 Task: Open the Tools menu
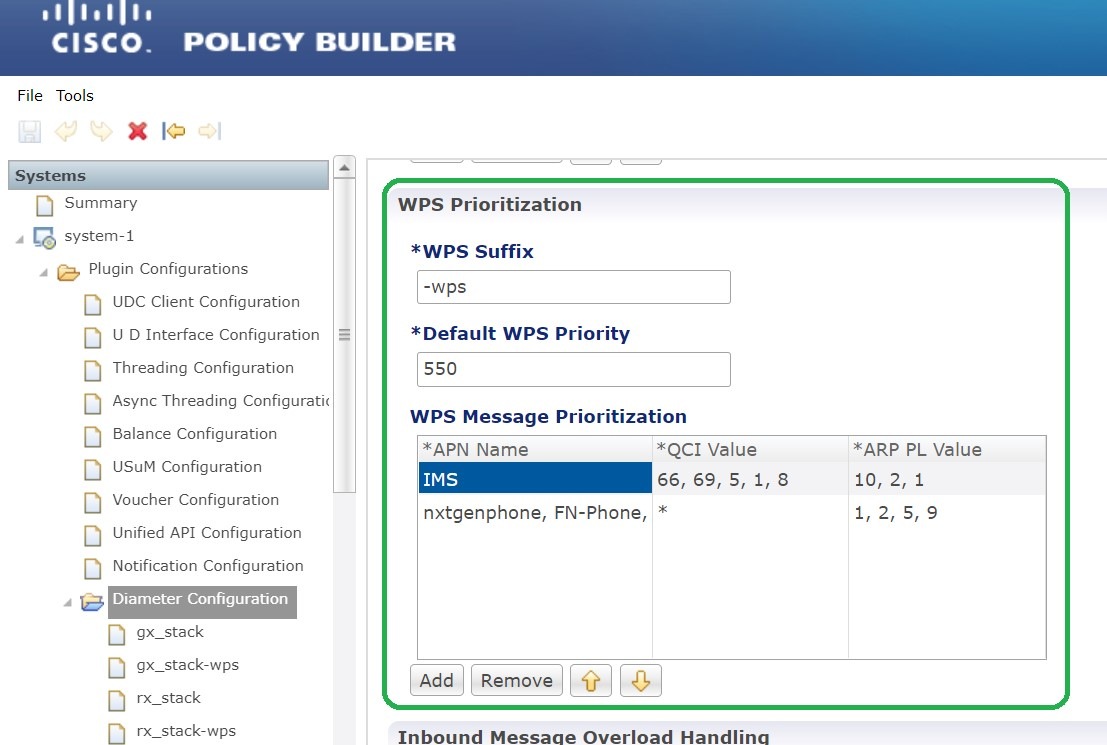pyautogui.click(x=75, y=95)
